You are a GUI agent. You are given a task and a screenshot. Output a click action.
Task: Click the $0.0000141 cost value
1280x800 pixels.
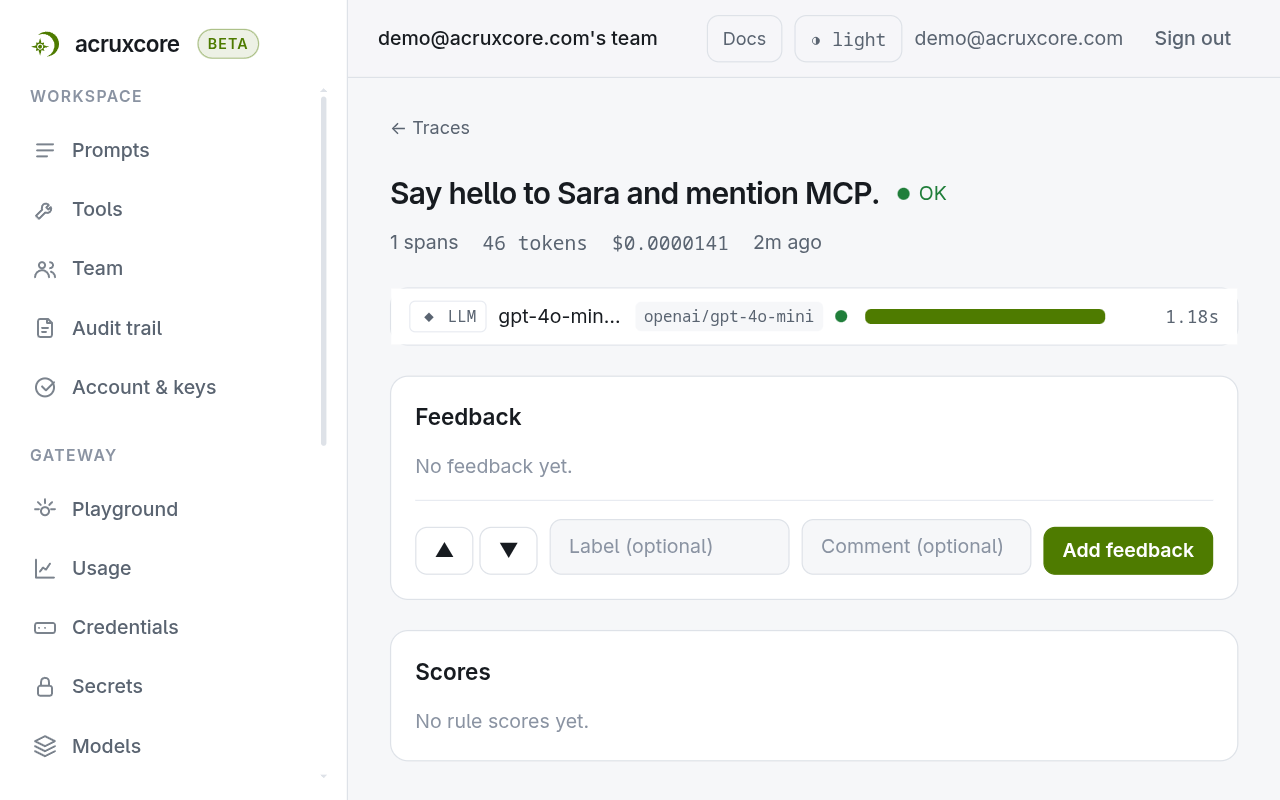tap(670, 243)
